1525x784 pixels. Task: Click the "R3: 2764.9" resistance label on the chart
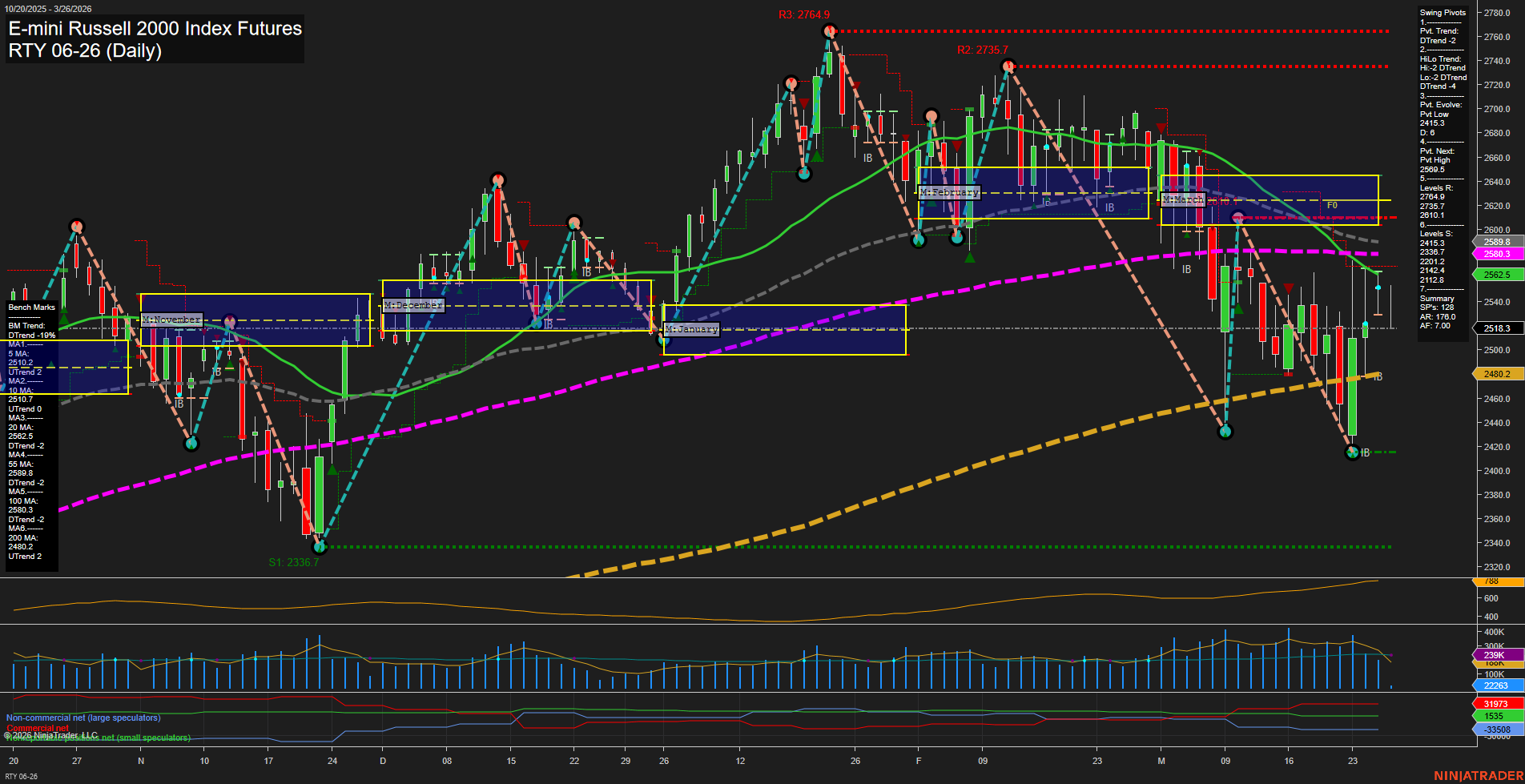(804, 14)
